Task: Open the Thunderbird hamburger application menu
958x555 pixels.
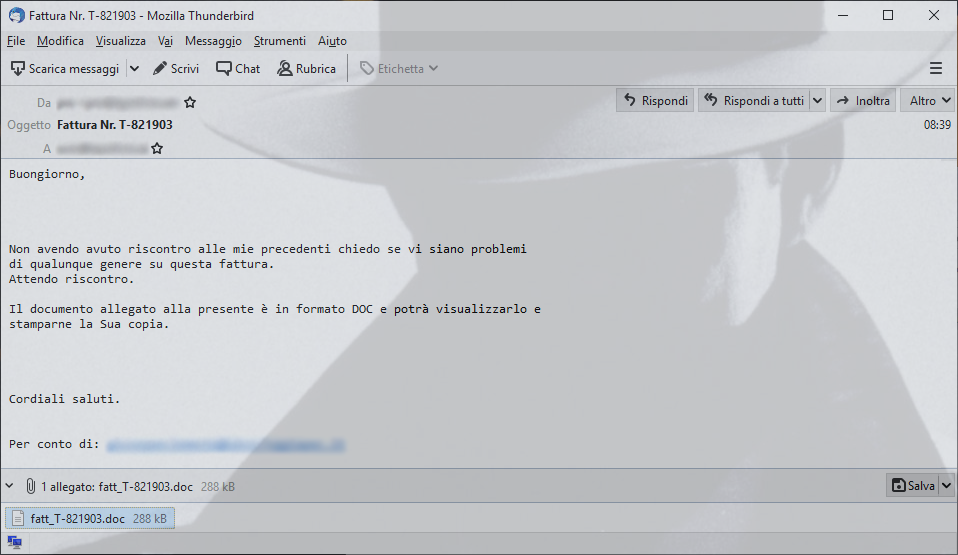Action: (935, 68)
